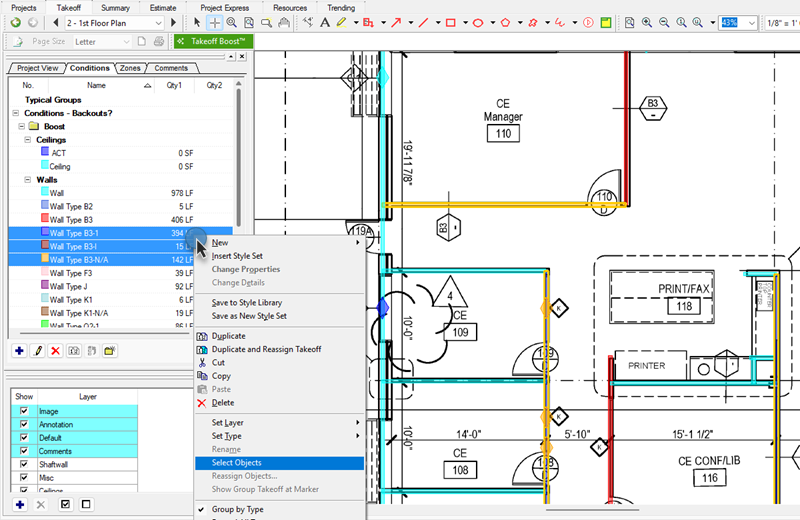The height and width of the screenshot is (520, 800).
Task: Open the page selector '2 - 1st Floor Plan' dropdown
Action: [x=158, y=22]
